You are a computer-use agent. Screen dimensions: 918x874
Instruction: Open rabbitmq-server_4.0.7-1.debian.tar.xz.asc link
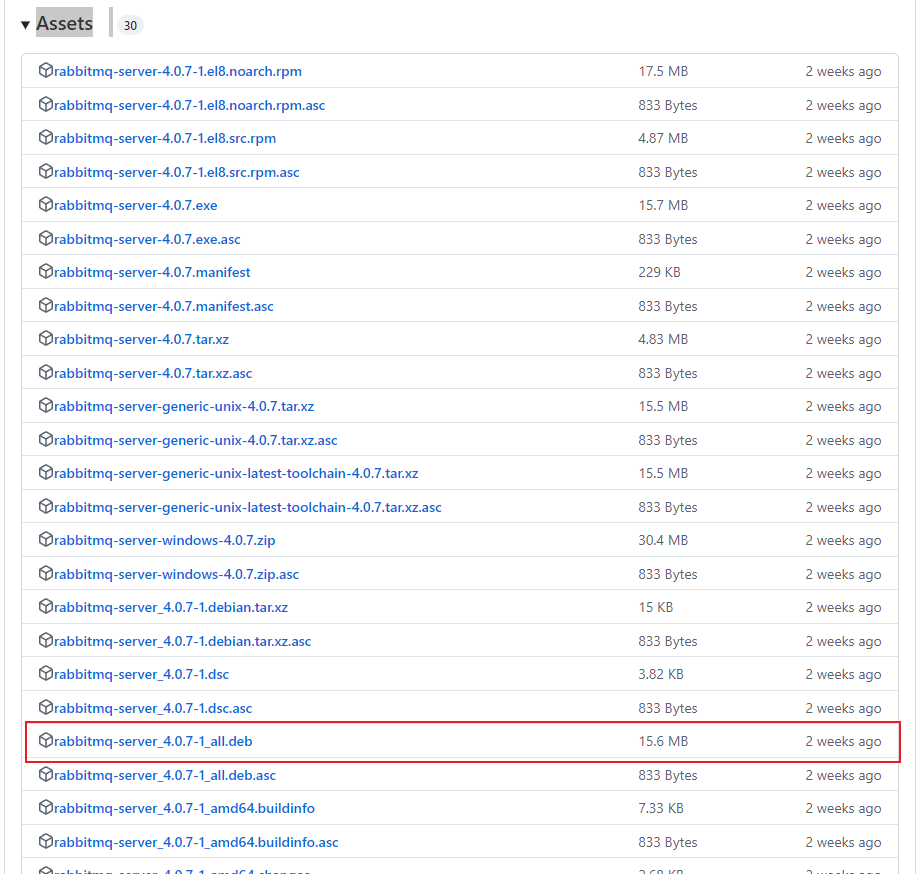(x=183, y=642)
